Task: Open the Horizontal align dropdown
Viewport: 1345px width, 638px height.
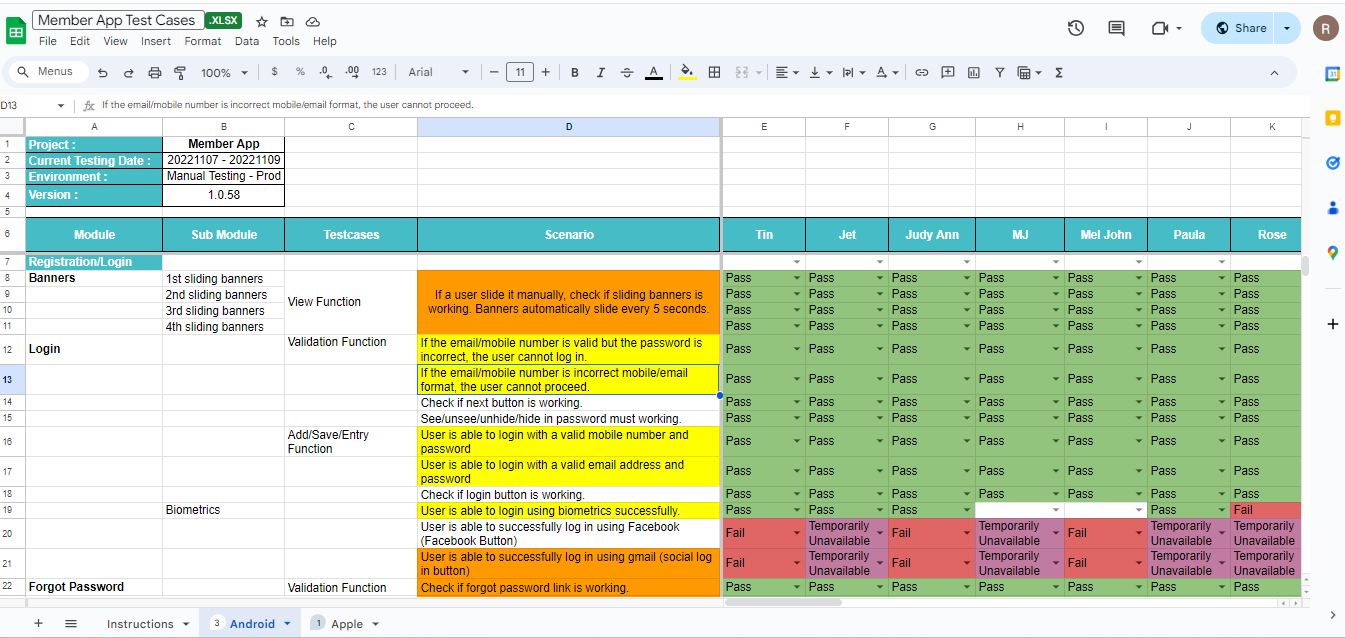Action: coord(788,72)
